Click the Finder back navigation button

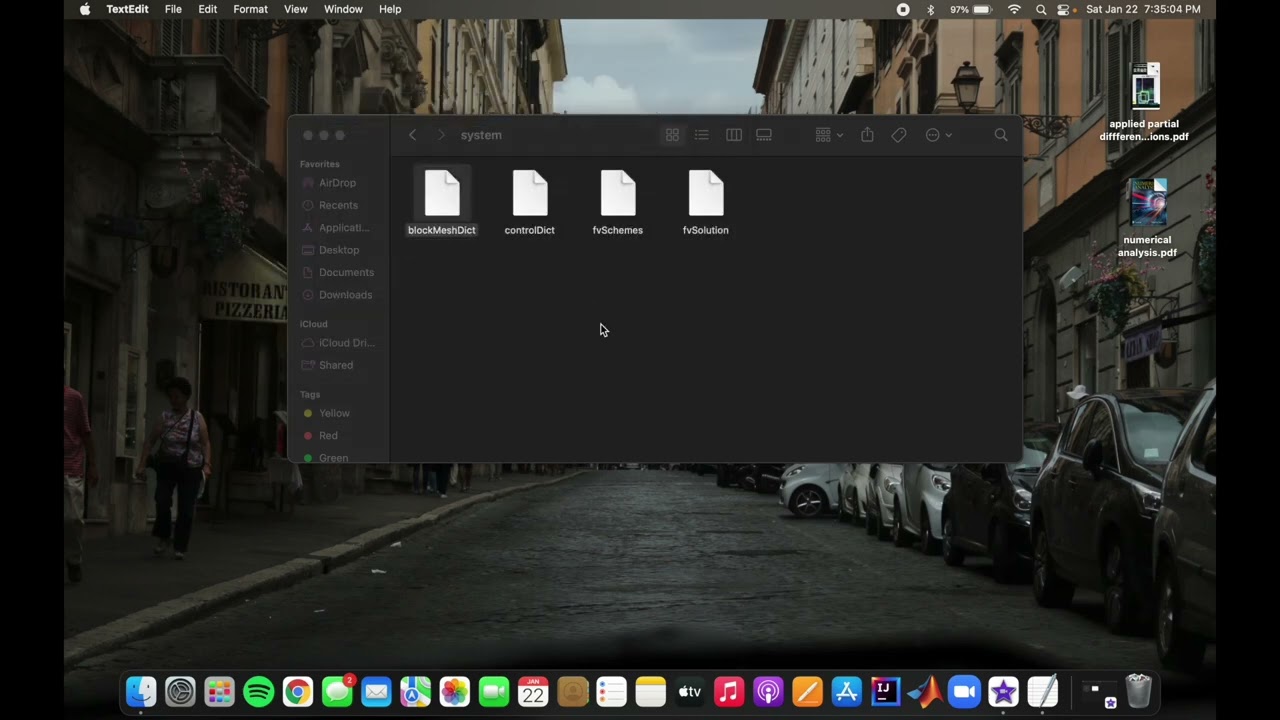pyautogui.click(x=412, y=135)
